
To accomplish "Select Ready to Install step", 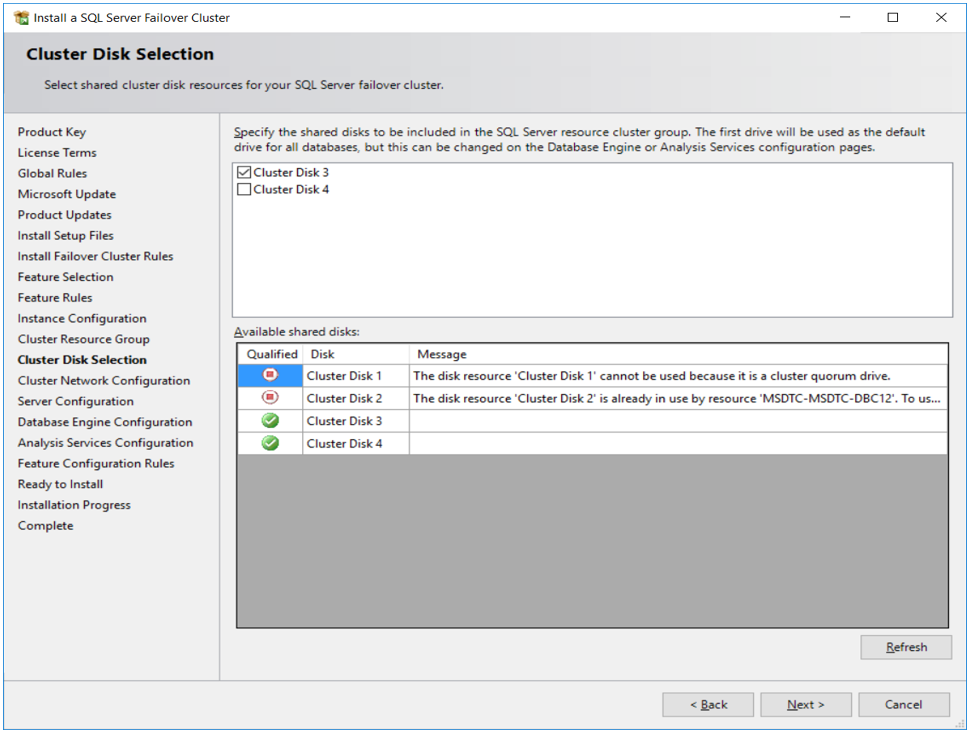I will tap(60, 484).
